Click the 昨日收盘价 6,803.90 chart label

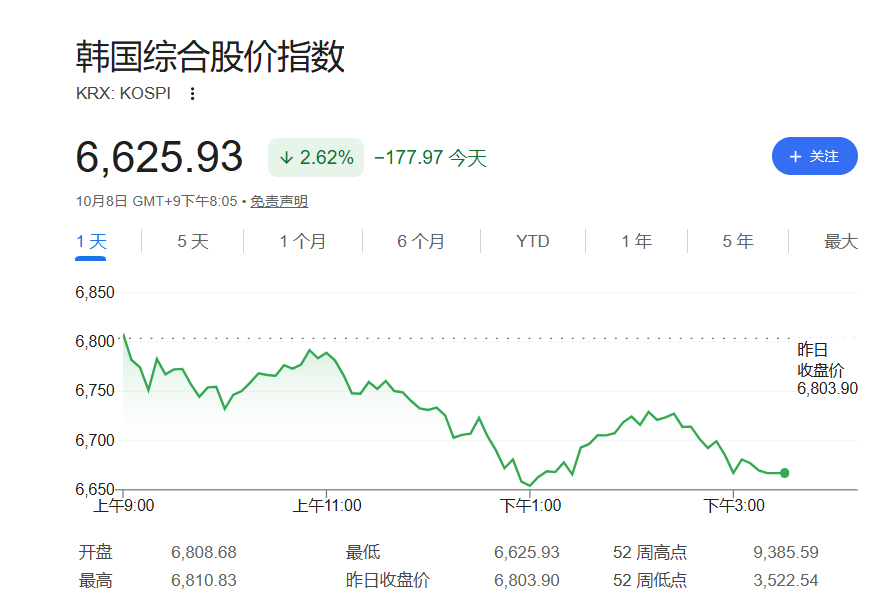(827, 369)
